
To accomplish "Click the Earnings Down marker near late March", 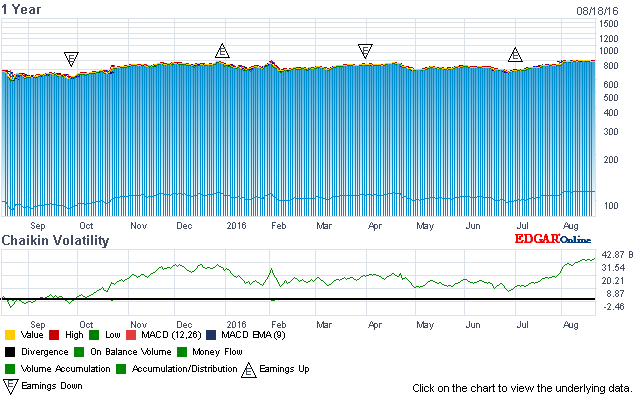I will pos(365,51).
